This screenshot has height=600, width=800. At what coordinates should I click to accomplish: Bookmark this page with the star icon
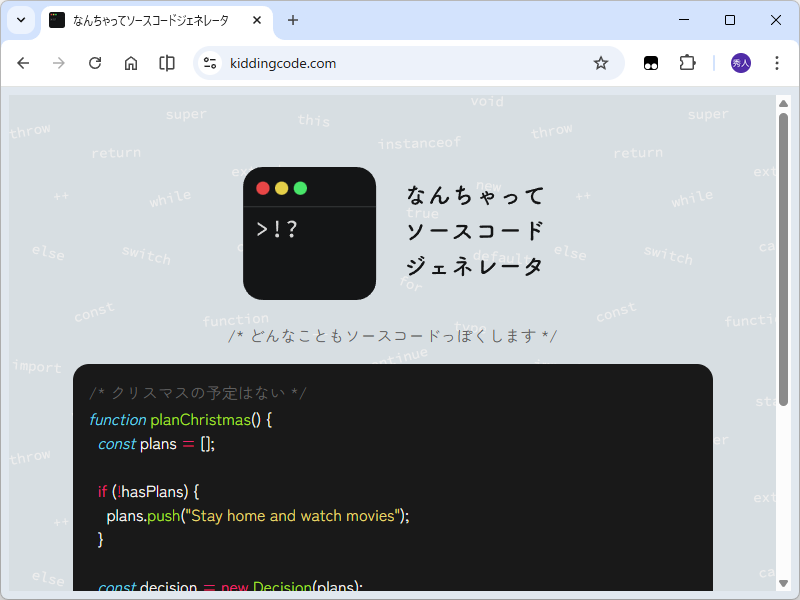pos(600,62)
